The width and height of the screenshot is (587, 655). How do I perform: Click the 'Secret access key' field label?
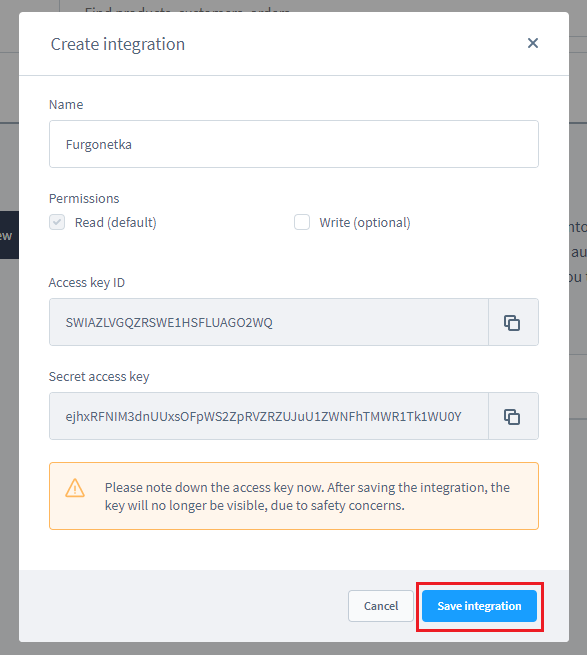click(x=99, y=377)
